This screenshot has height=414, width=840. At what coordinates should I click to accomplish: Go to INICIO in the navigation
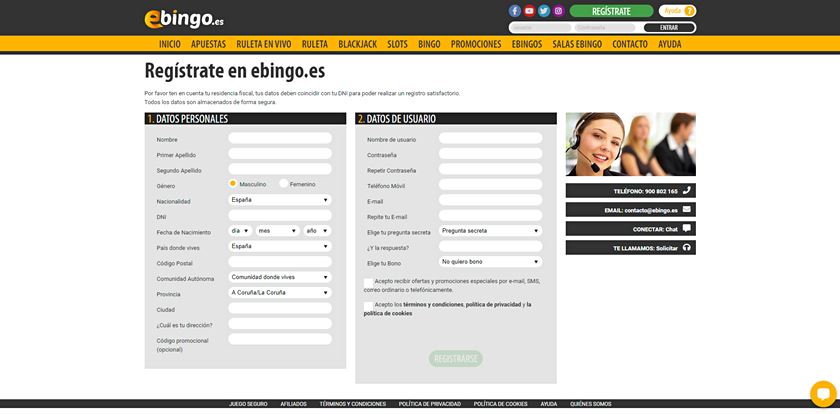tap(170, 44)
